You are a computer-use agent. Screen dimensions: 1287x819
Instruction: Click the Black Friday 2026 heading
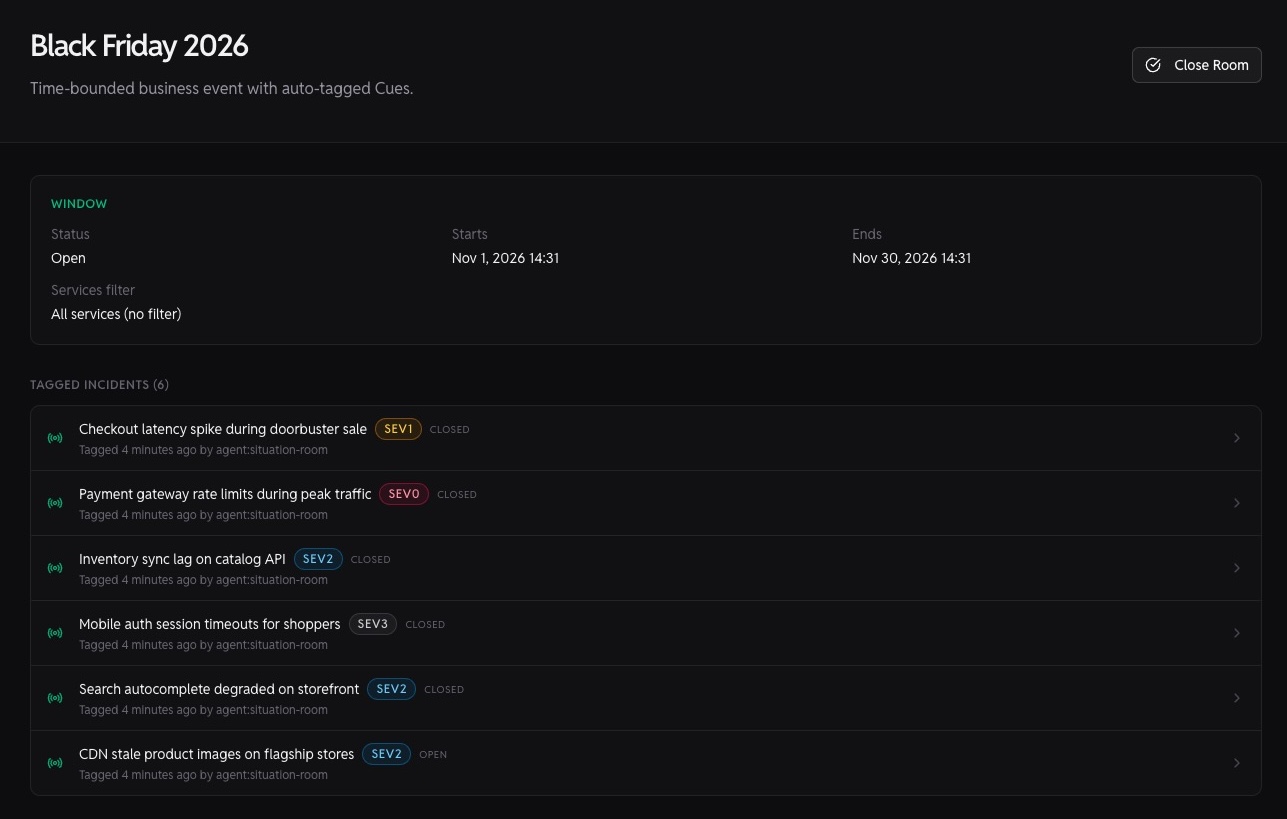pos(139,46)
